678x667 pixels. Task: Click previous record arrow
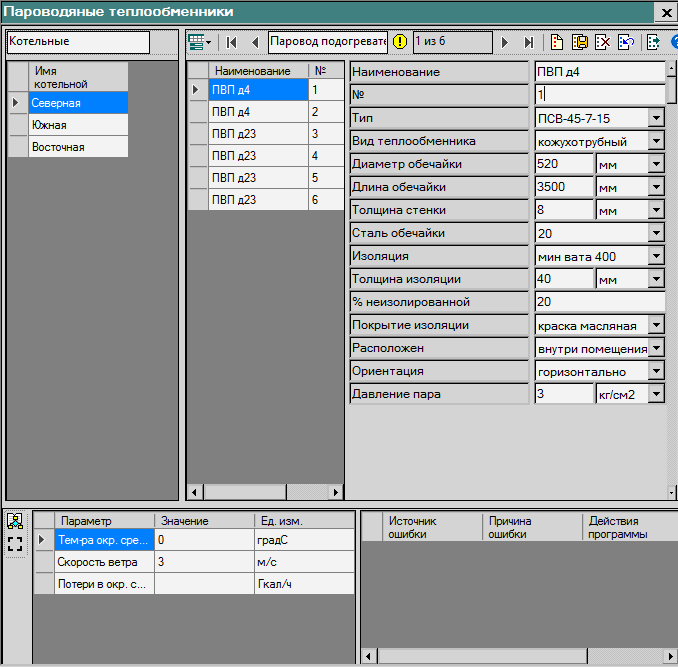[255, 42]
